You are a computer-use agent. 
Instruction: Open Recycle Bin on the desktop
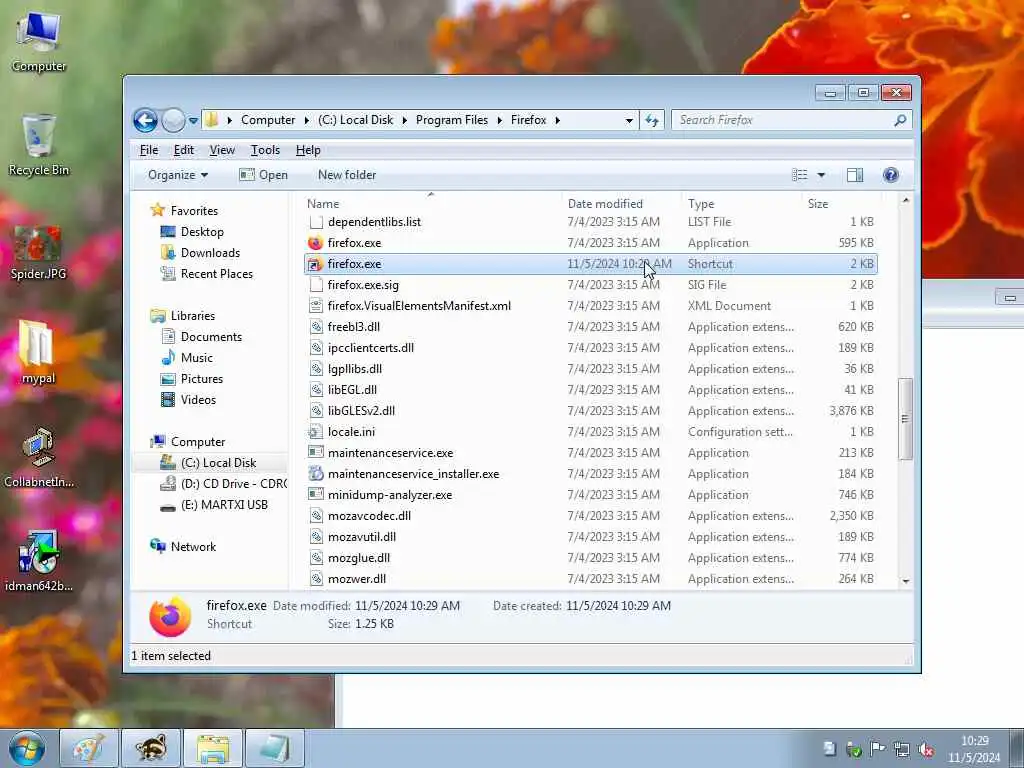[39, 145]
